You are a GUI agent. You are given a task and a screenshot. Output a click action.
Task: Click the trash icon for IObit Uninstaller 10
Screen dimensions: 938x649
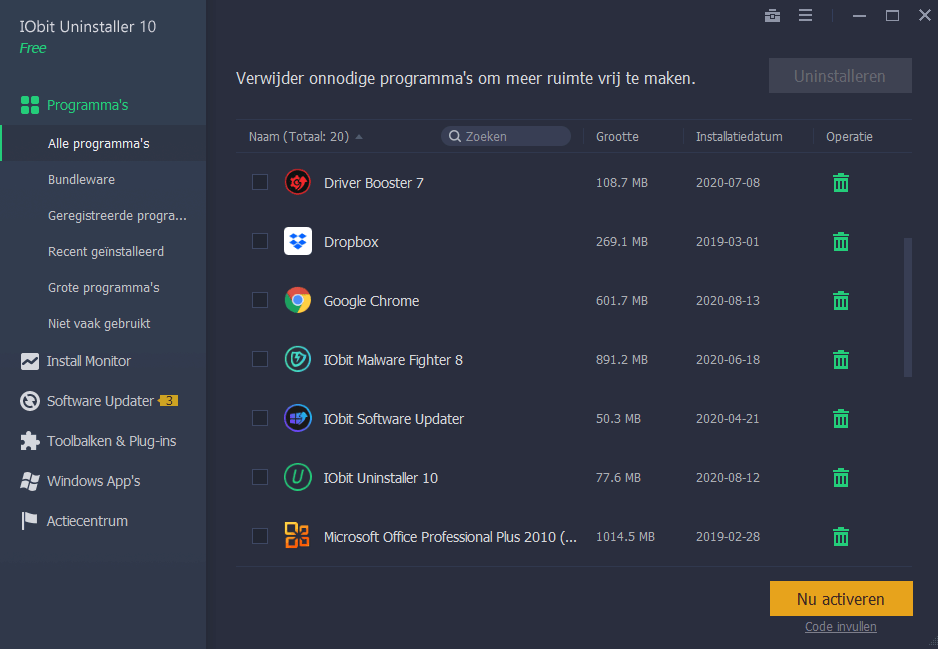[840, 477]
